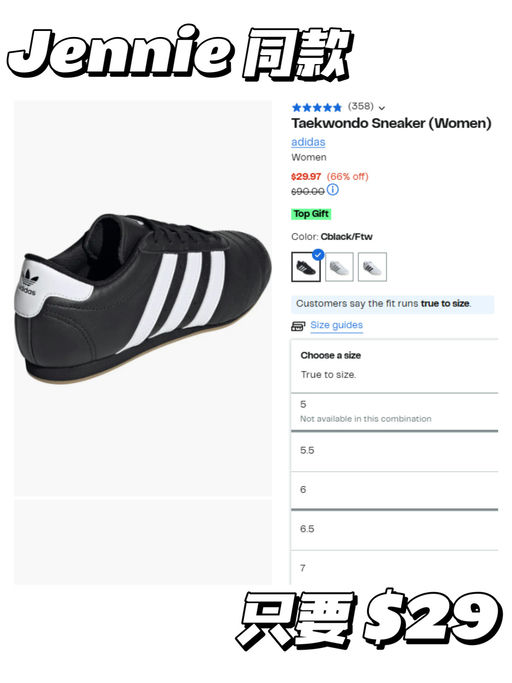
Task: Click the checkmark badge on black swatch
Action: coord(319,255)
